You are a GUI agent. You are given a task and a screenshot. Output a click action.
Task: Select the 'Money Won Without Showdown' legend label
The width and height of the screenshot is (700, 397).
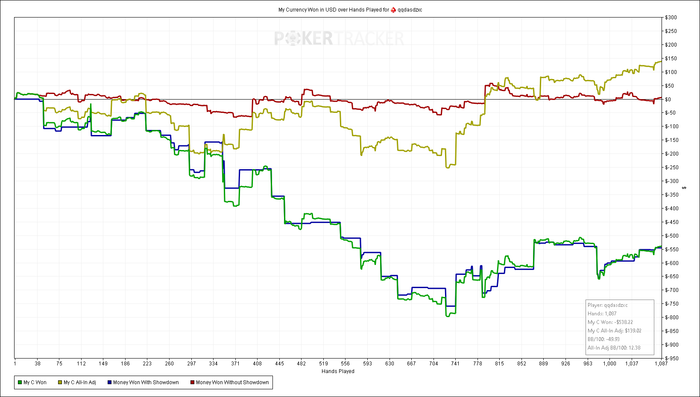232,382
